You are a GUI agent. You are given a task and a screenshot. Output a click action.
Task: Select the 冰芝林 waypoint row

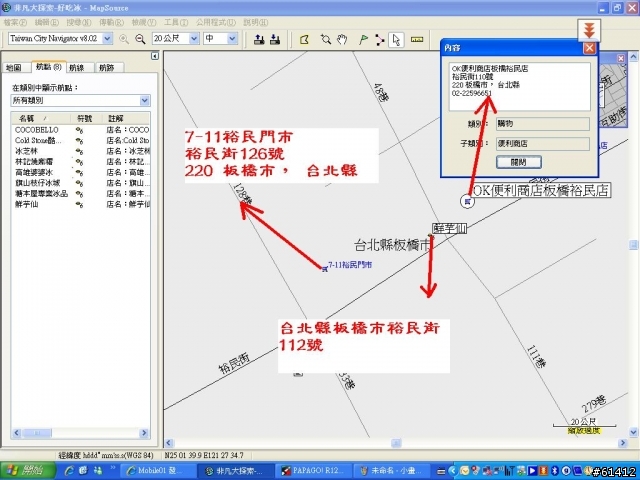81,151
